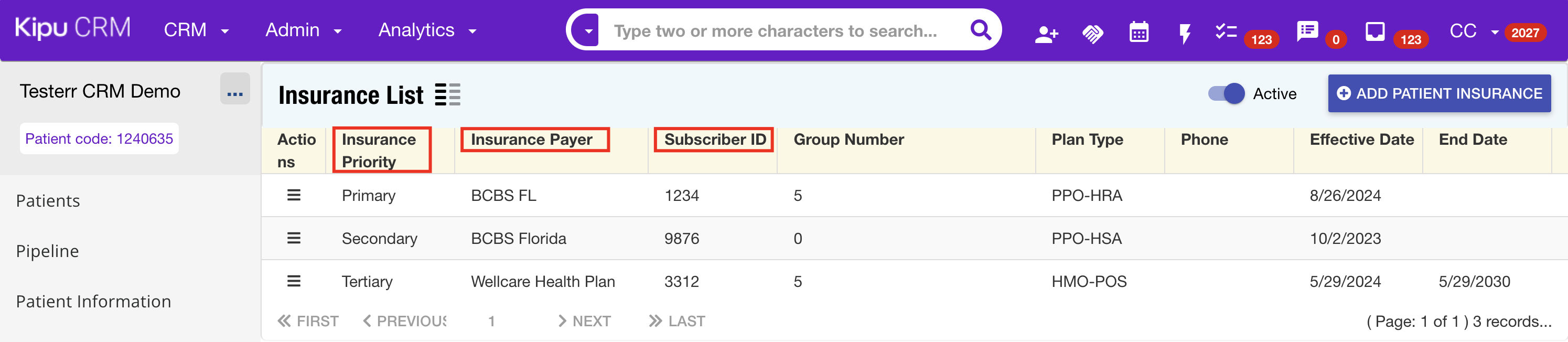Click the add new patient icon
This screenshot has width=1568, height=342.
tap(1046, 34)
